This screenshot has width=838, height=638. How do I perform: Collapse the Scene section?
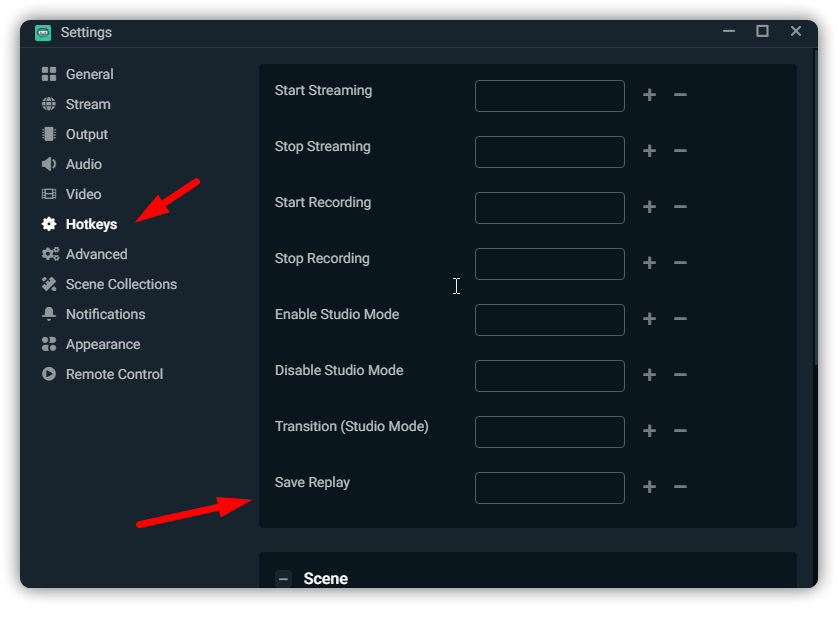click(x=284, y=579)
